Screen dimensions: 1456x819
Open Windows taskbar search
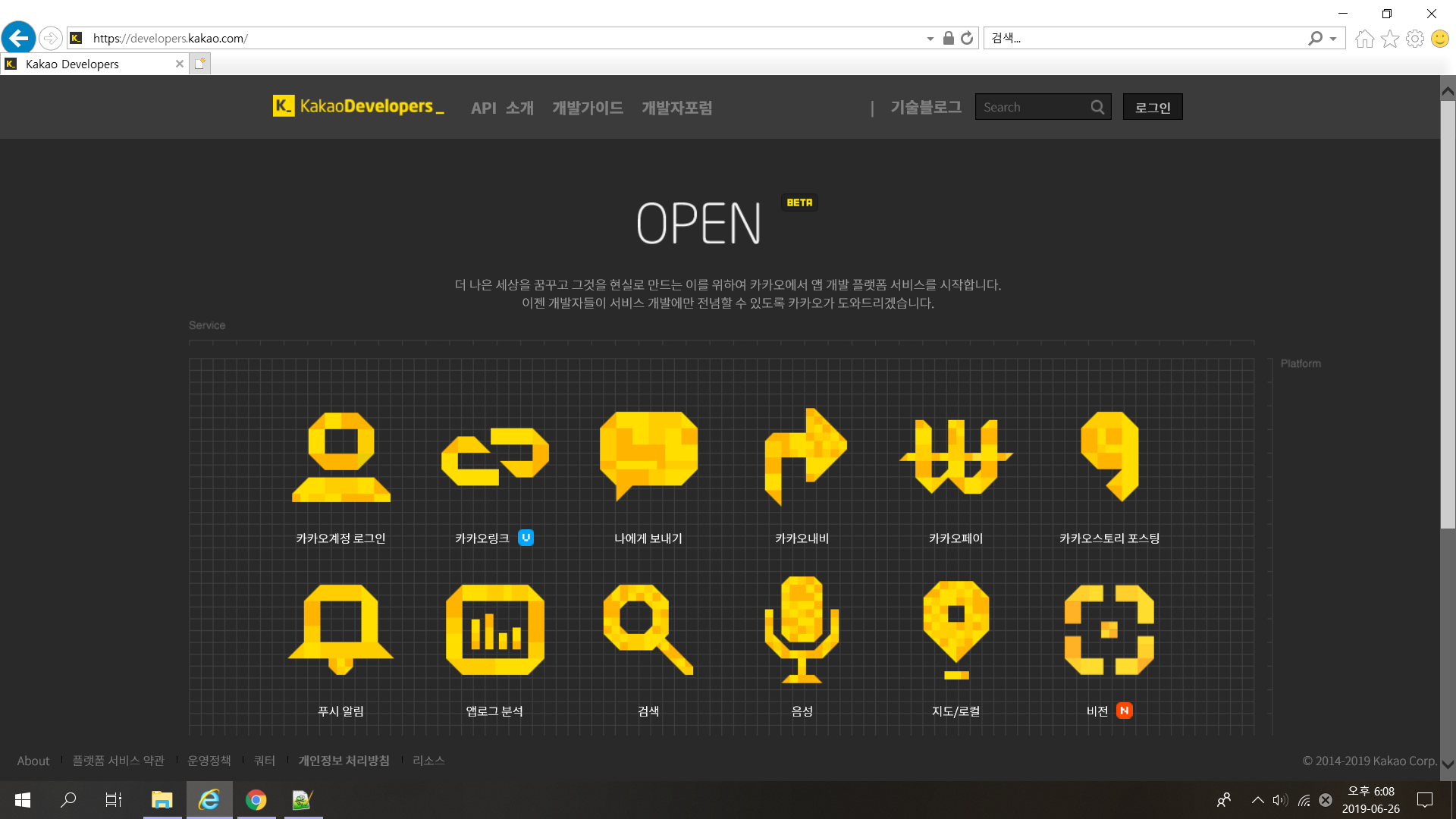pos(68,800)
